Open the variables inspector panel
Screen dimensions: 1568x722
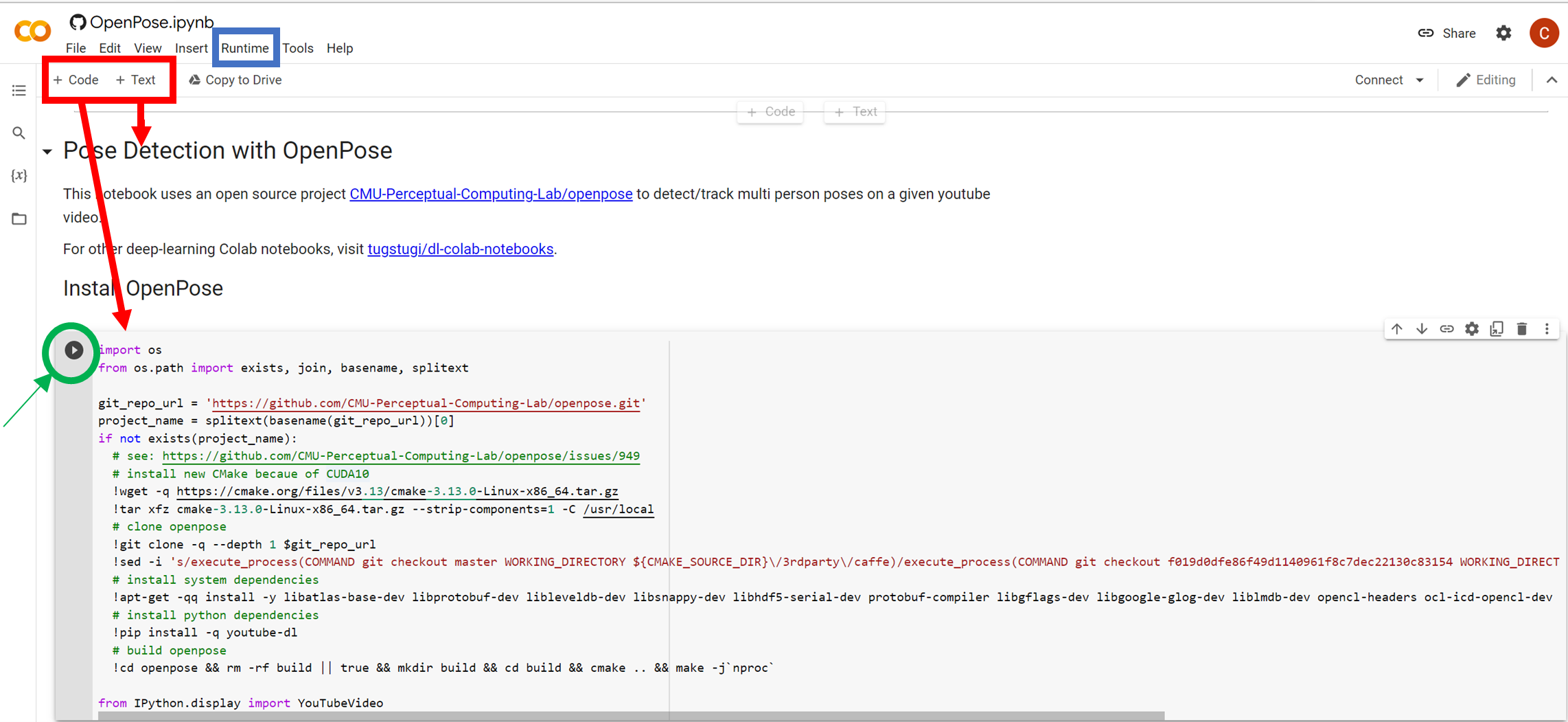point(19,176)
